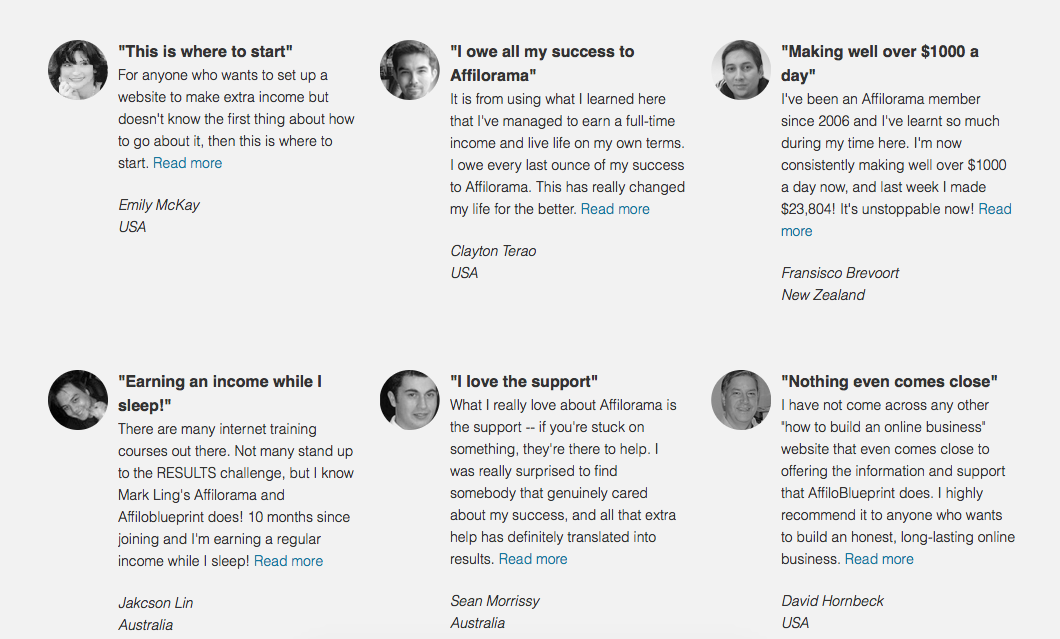Click Clayton Terao's profile photo
Image resolution: width=1060 pixels, height=639 pixels.
(x=410, y=70)
